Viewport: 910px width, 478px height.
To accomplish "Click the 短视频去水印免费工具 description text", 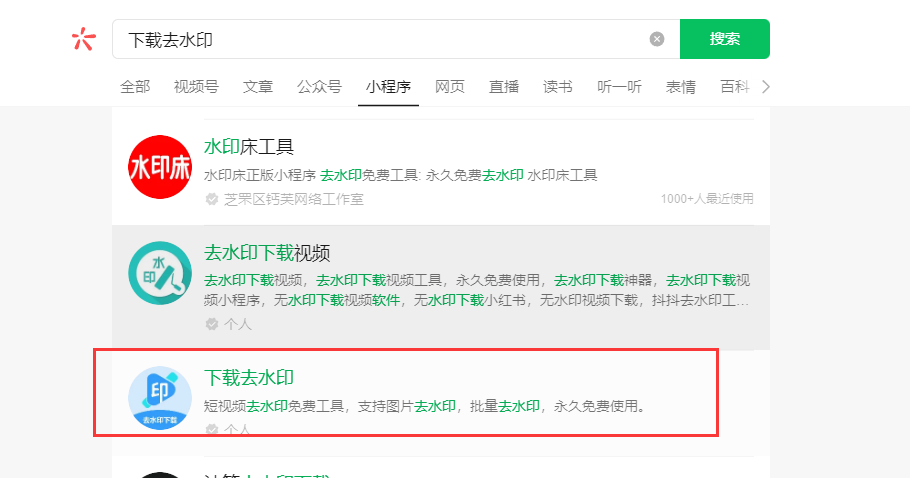I will click(425, 406).
